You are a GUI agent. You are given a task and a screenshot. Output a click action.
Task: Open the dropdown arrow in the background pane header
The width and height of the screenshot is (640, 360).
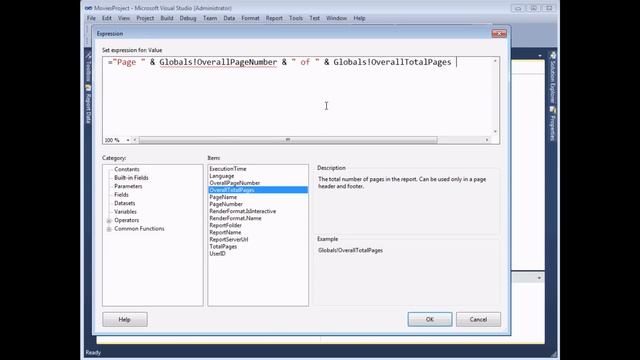point(540,56)
